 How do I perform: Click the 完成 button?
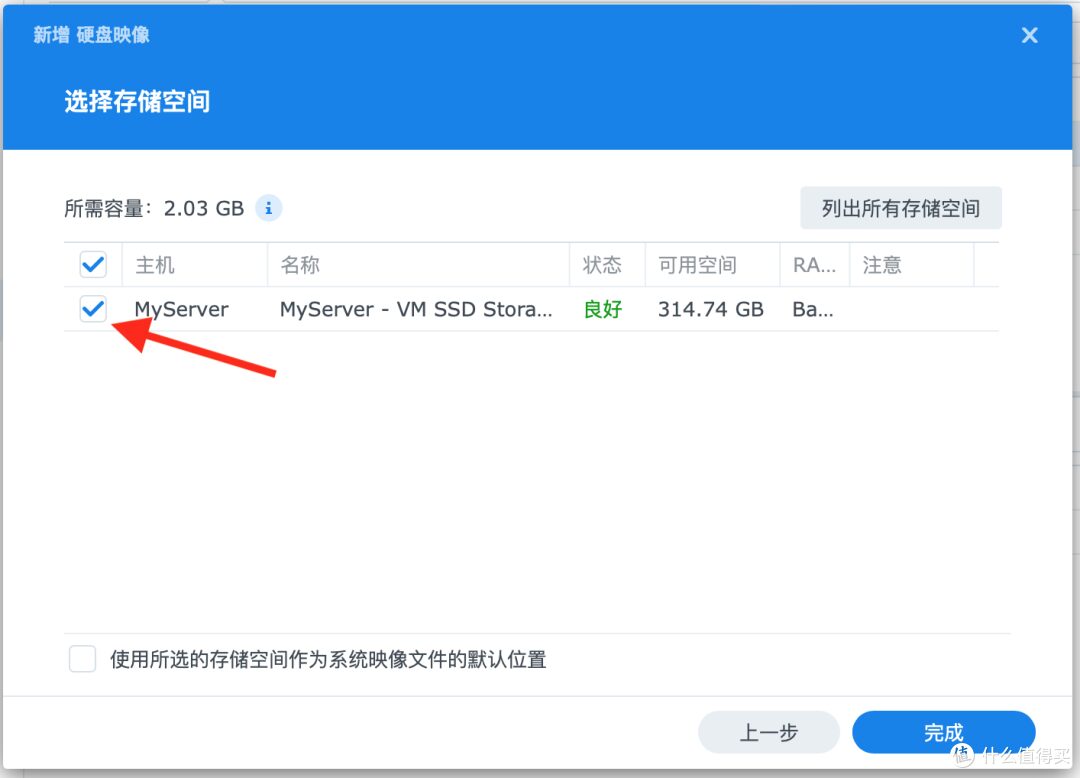point(943,732)
